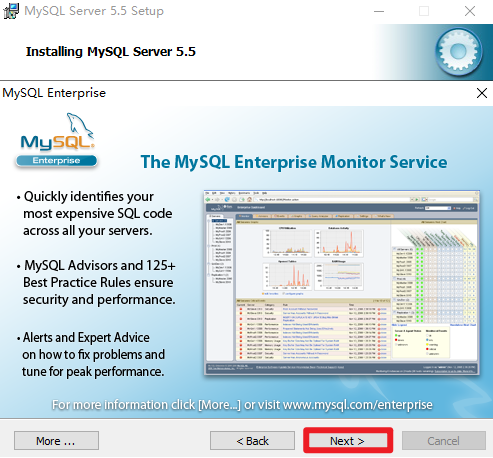Click the installer icon in title bar
This screenshot has height=458, width=493.
tap(11, 11)
